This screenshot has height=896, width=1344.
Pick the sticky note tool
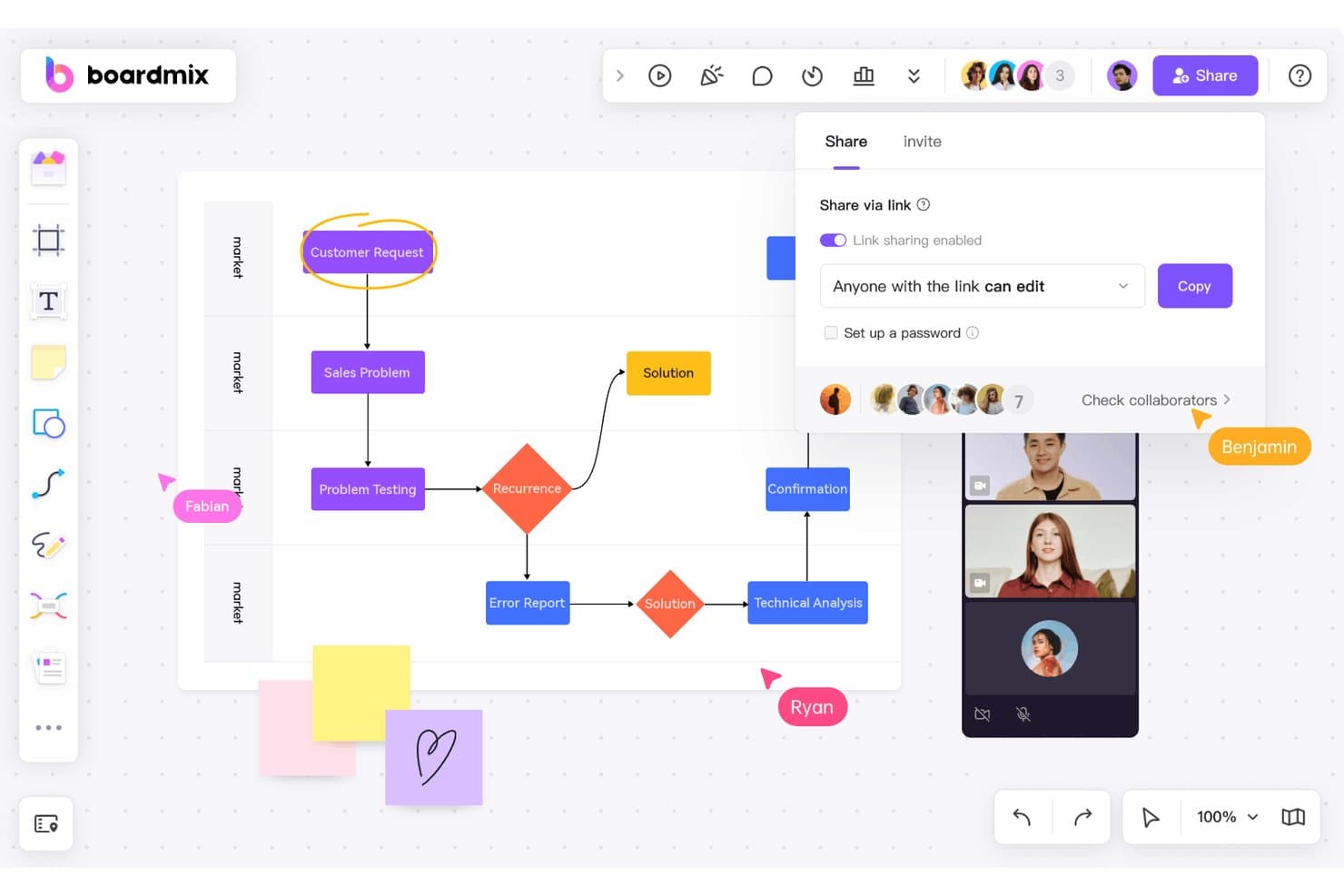(49, 362)
